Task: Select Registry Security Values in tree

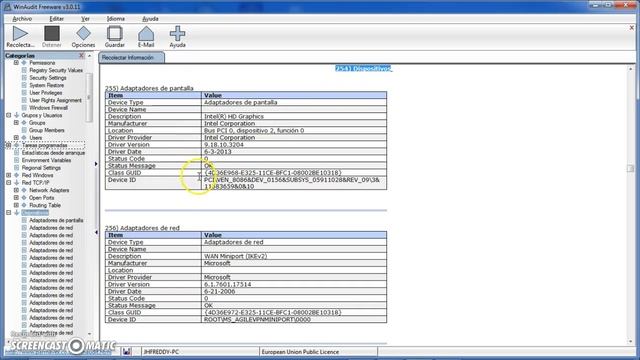Action: pos(56,70)
